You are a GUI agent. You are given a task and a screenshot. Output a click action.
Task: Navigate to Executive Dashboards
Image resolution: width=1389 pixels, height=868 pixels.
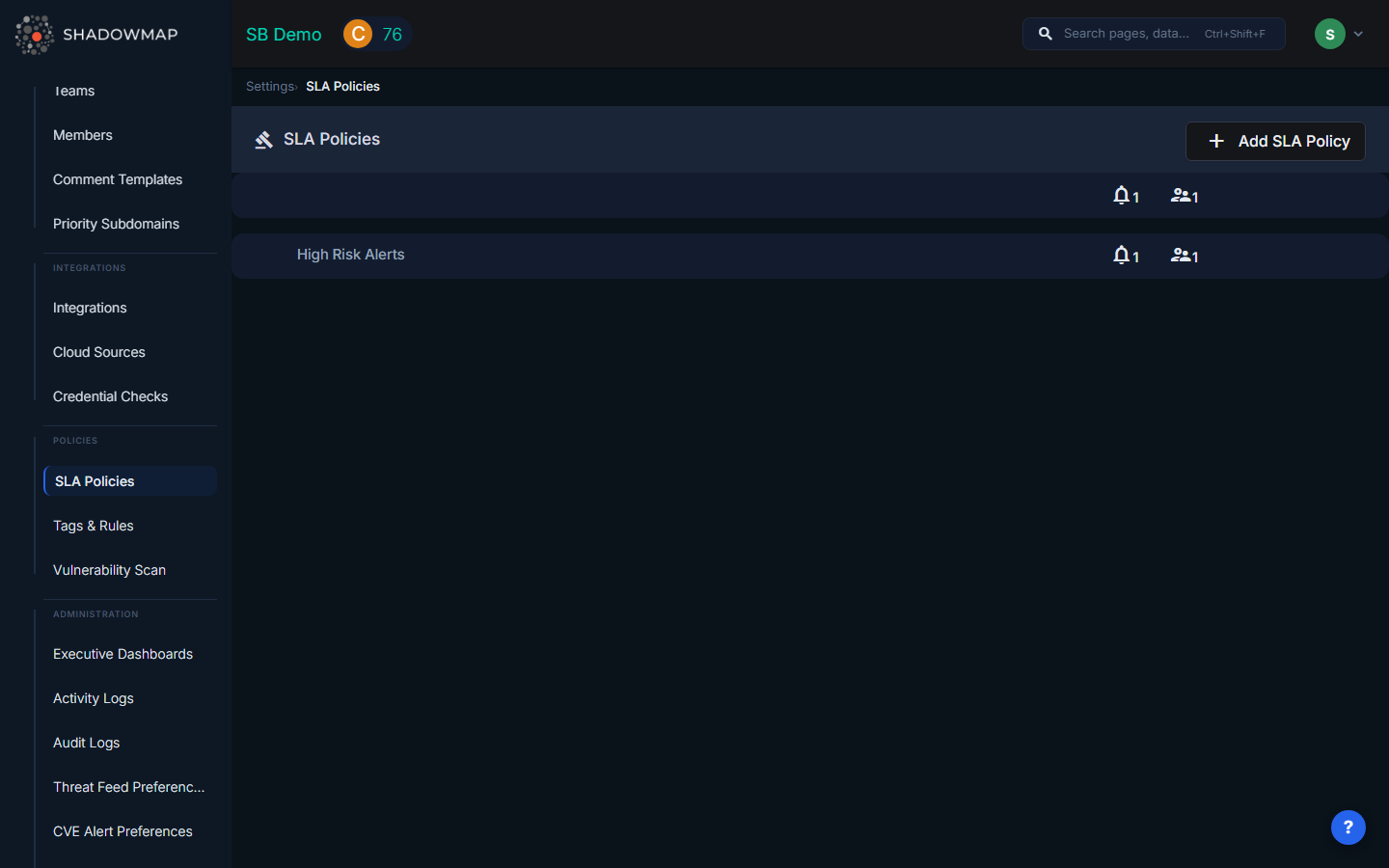[x=123, y=654]
